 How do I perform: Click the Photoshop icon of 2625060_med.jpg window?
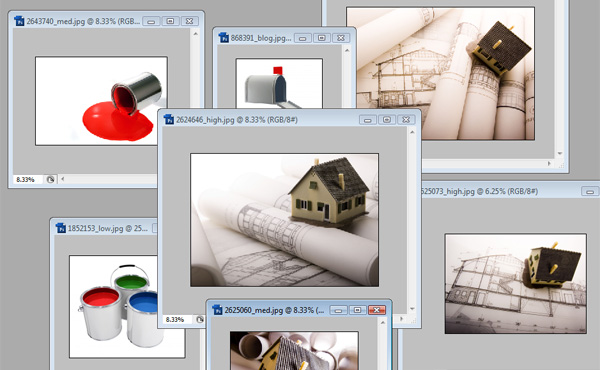point(217,310)
